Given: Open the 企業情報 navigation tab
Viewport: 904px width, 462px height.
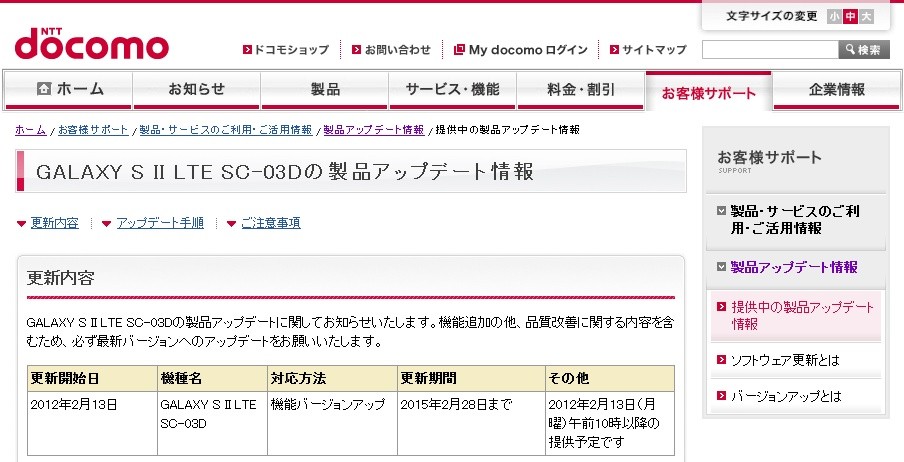Looking at the screenshot, I should point(837,89).
